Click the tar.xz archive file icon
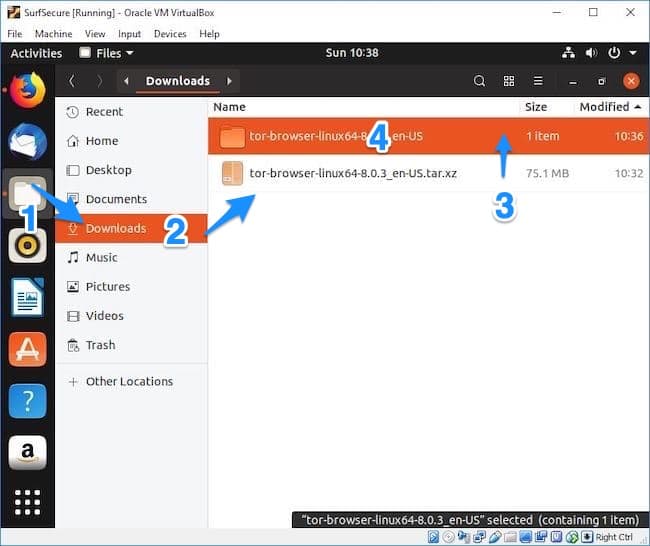This screenshot has width=650, height=546. 232,173
